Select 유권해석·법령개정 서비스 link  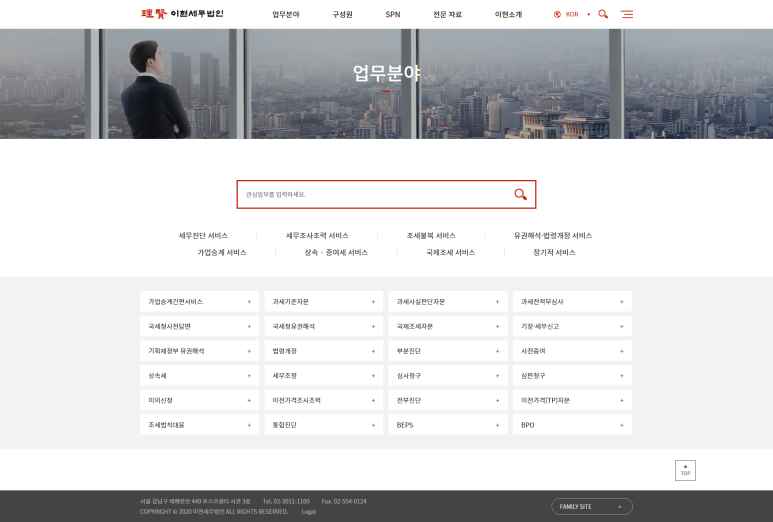(553, 236)
